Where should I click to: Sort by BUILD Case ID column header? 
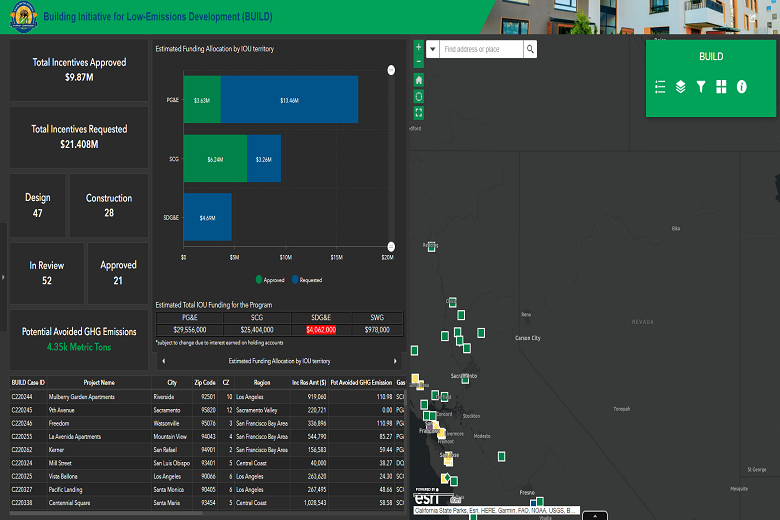click(x=28, y=383)
